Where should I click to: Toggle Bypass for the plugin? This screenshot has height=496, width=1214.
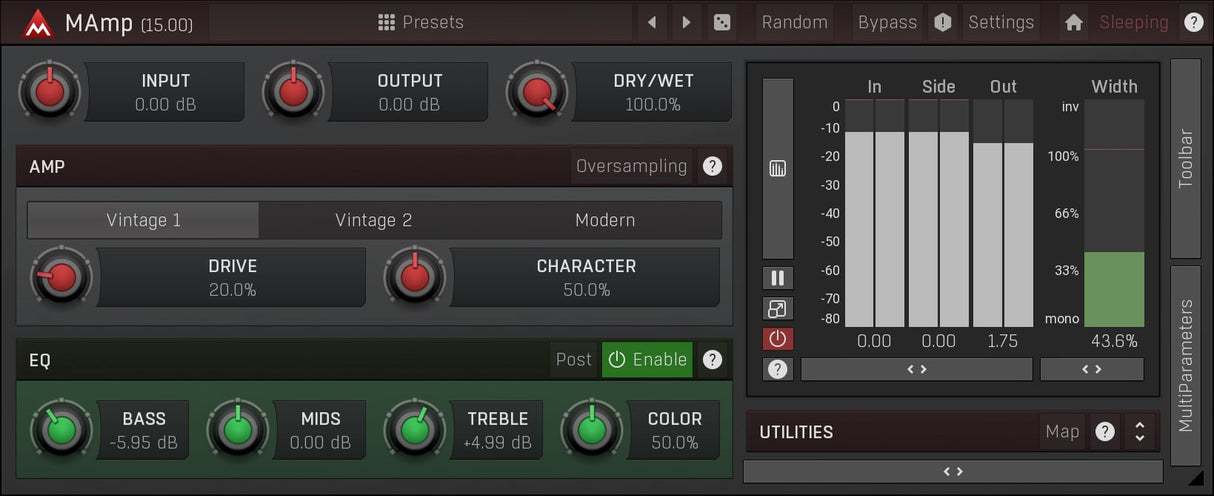886,22
